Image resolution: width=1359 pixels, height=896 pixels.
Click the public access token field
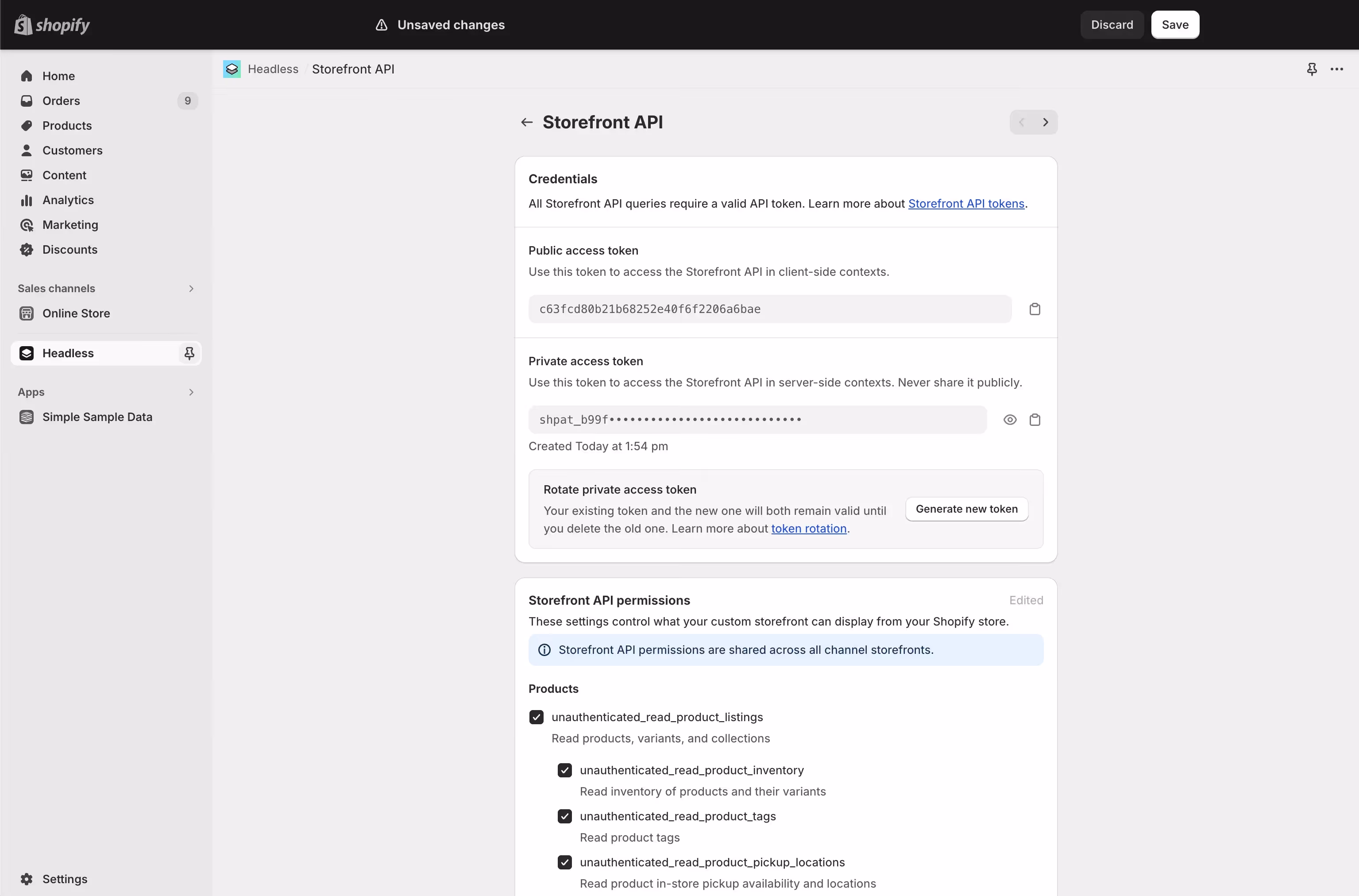(769, 309)
